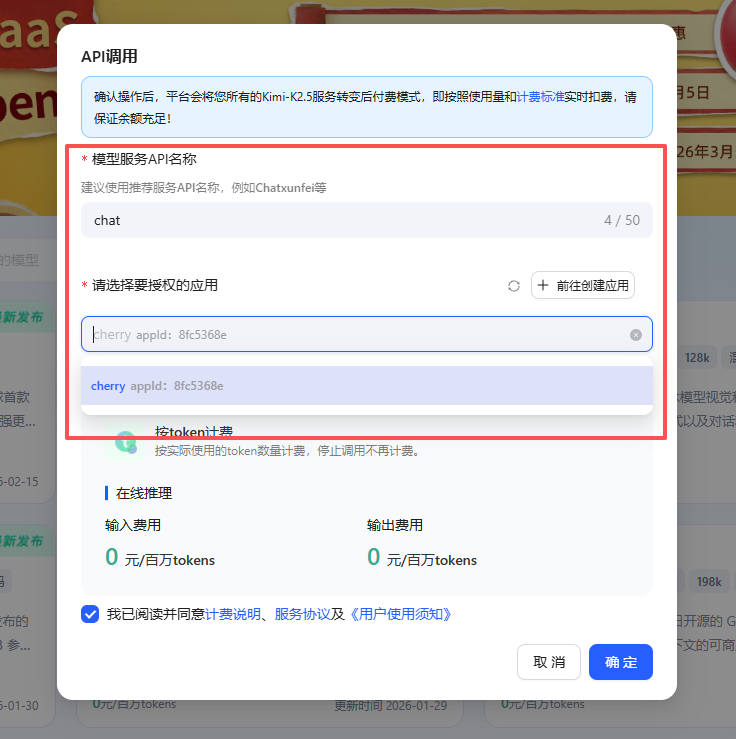
Task: Choose the 按token计费 billing option
Action: pos(194,432)
